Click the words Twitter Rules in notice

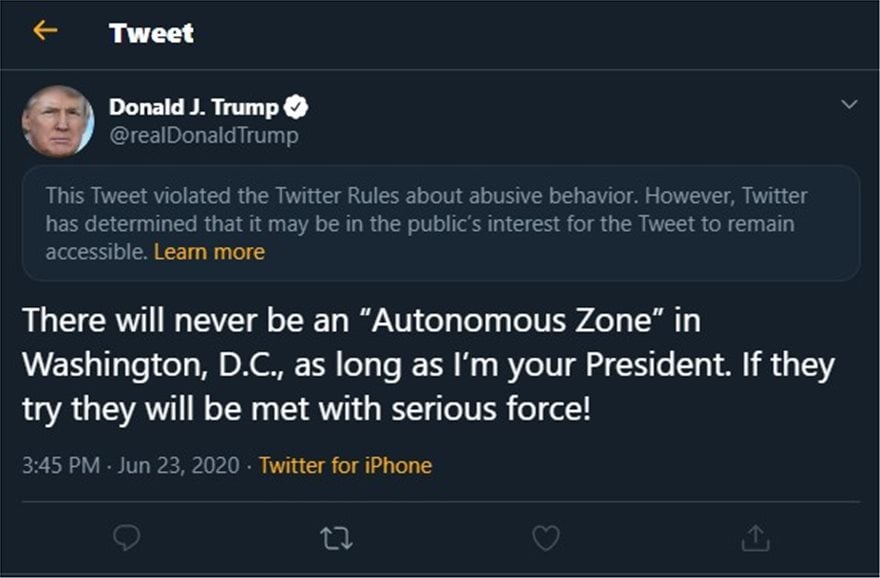[319, 196]
